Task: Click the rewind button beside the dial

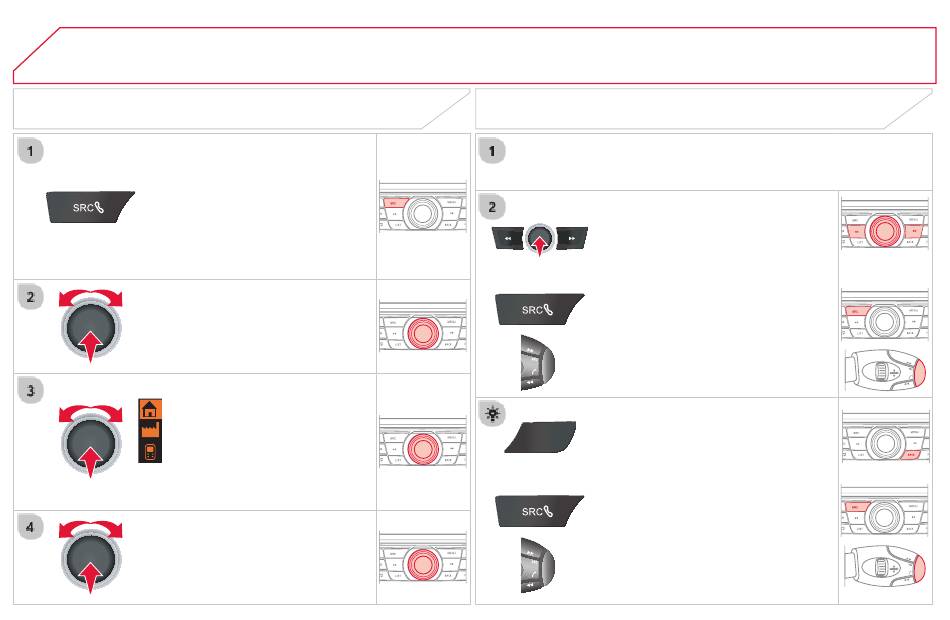Action: (507, 238)
